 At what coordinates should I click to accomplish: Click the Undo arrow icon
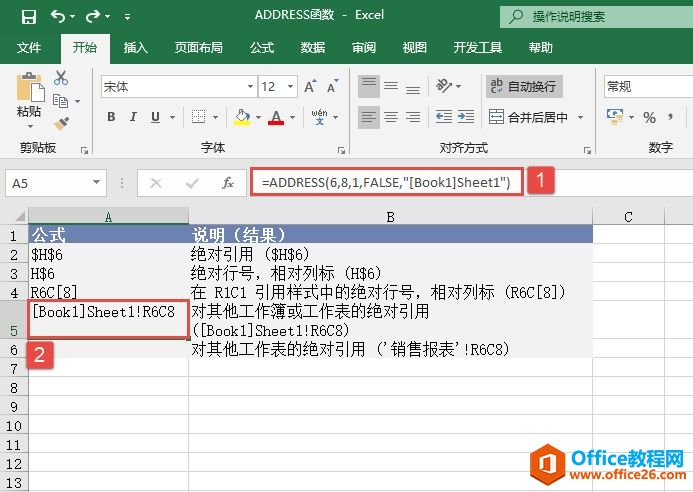[x=57, y=16]
